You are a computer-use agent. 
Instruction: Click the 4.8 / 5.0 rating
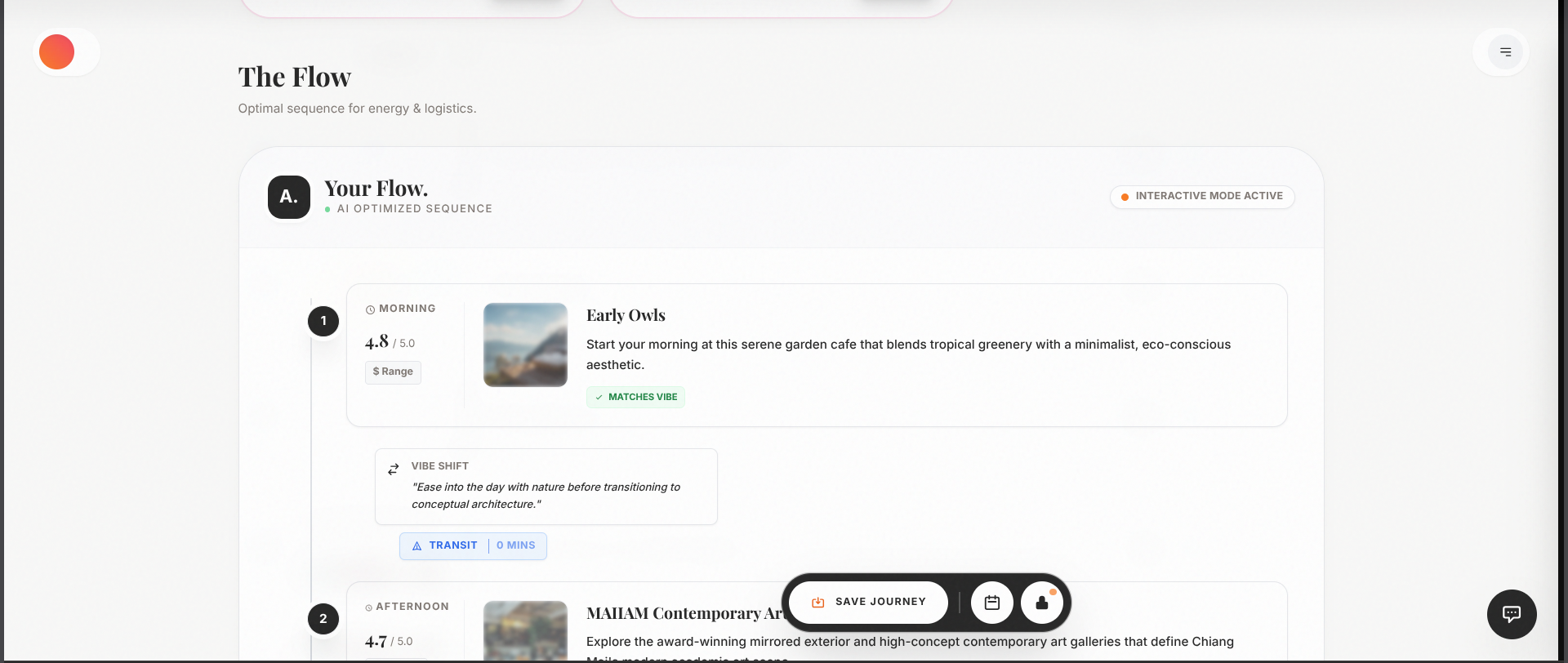point(390,342)
